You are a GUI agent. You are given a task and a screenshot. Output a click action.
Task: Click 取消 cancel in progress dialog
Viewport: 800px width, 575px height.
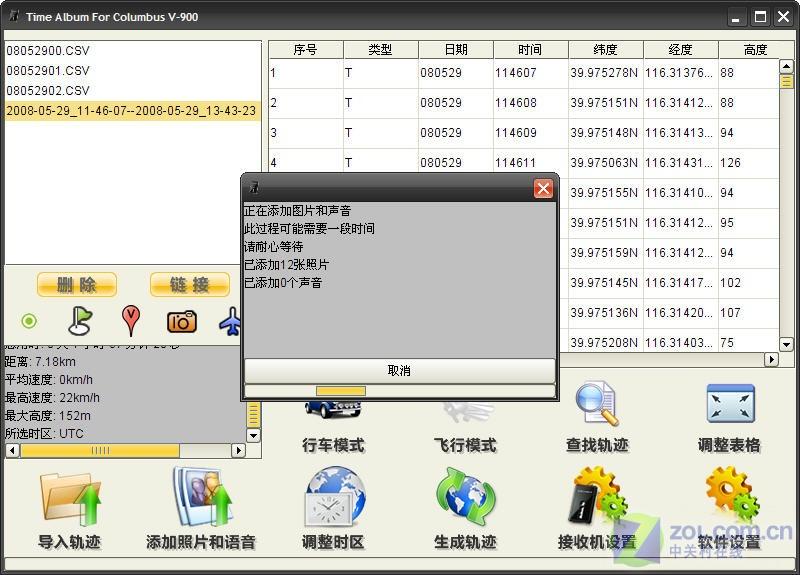399,370
